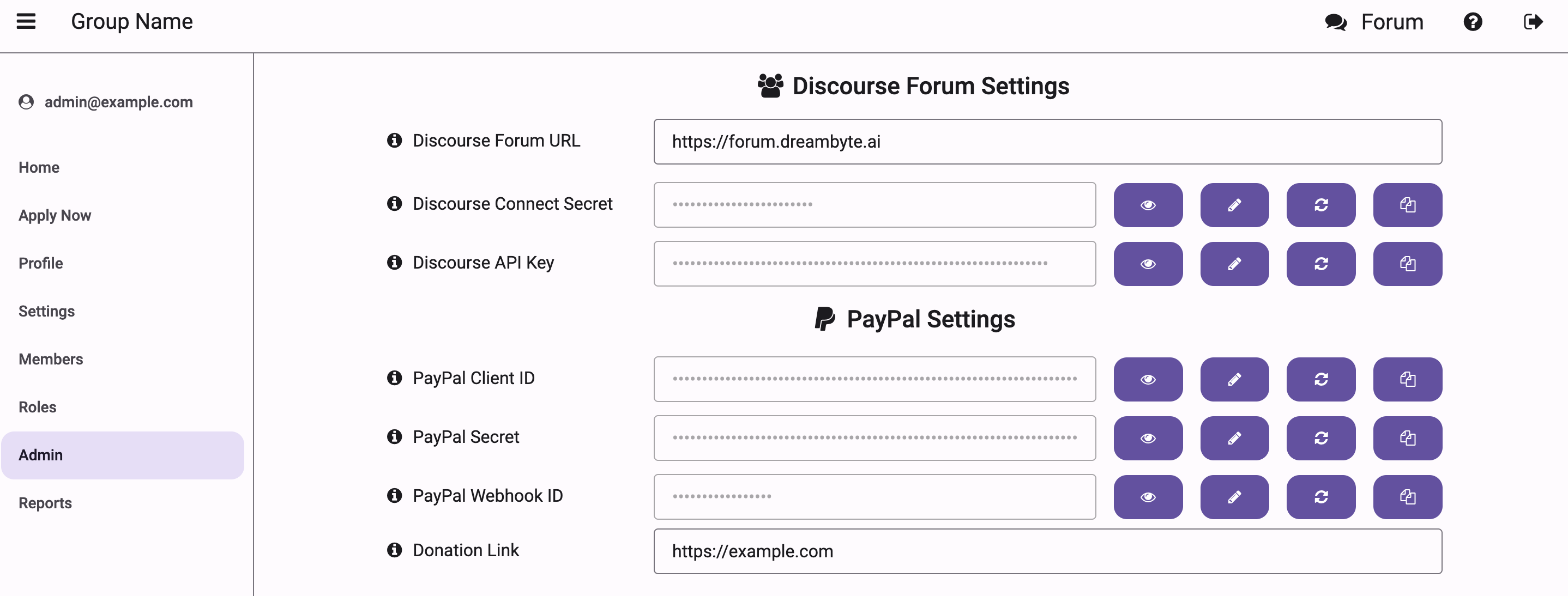Click regenerate icon for PayPal Secret
This screenshot has width=1568, height=596.
pos(1320,437)
